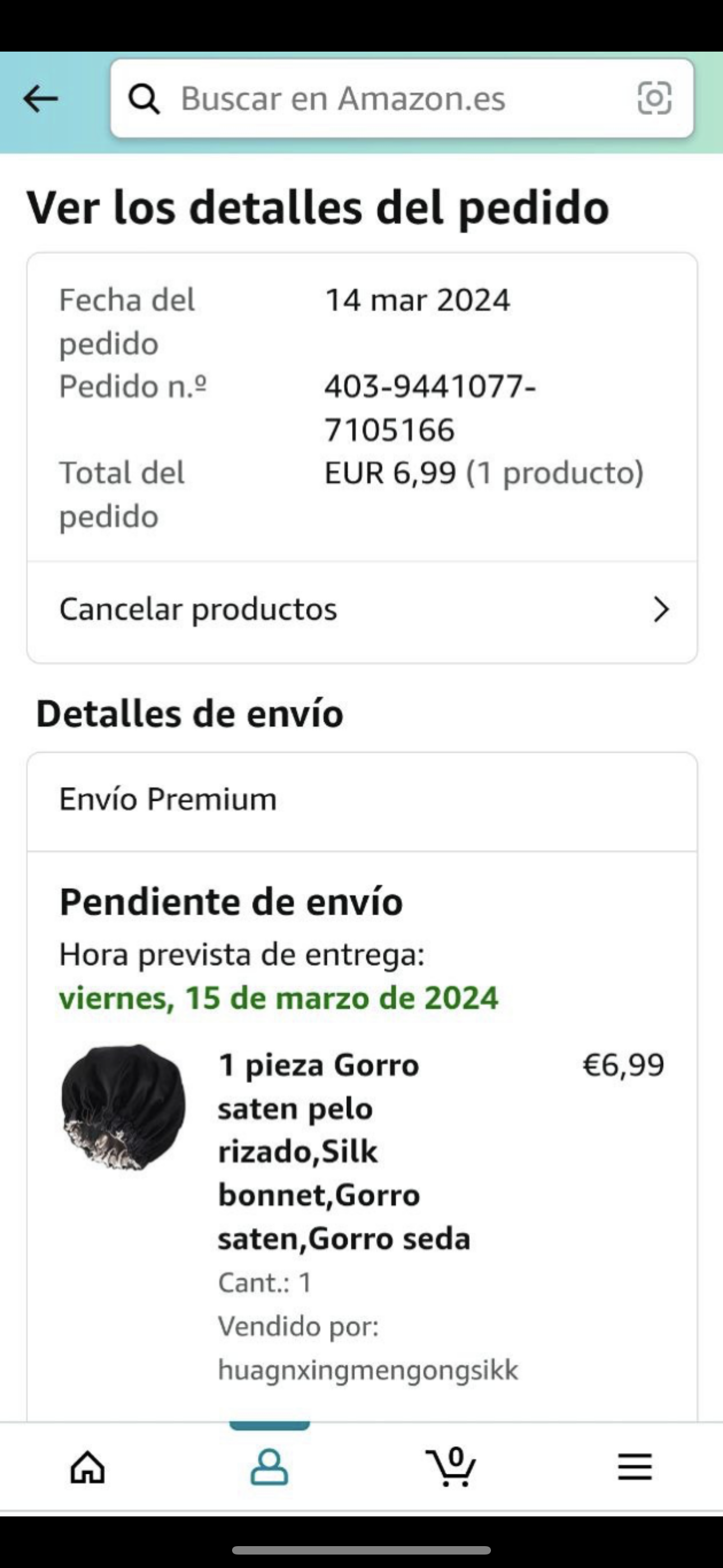
Task: Tap the order number 403-9441077-7105166
Action: coord(430,408)
